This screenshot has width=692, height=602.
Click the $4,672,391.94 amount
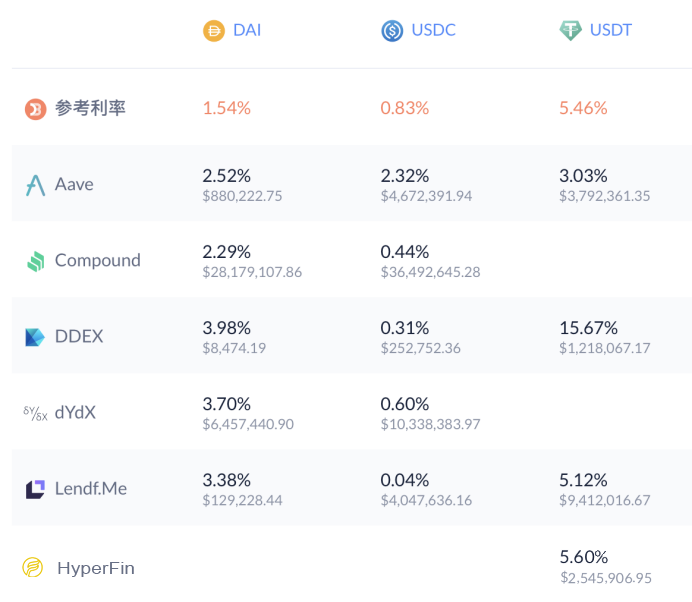tap(426, 196)
